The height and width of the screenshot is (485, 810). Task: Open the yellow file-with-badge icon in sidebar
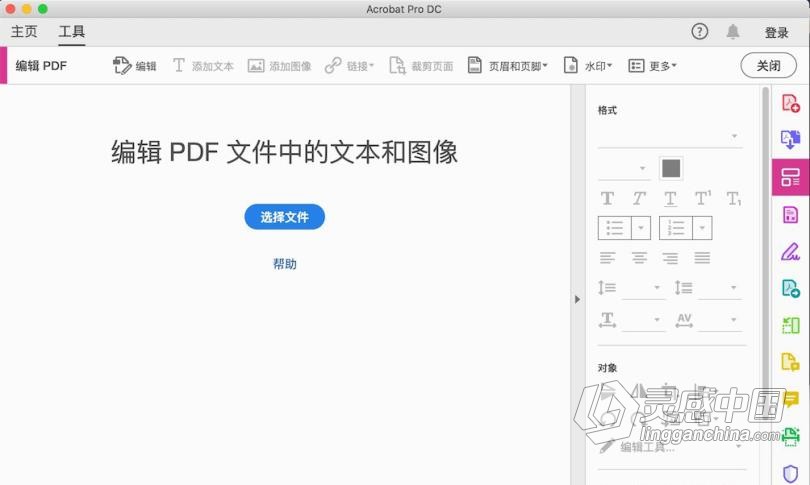[x=790, y=362]
